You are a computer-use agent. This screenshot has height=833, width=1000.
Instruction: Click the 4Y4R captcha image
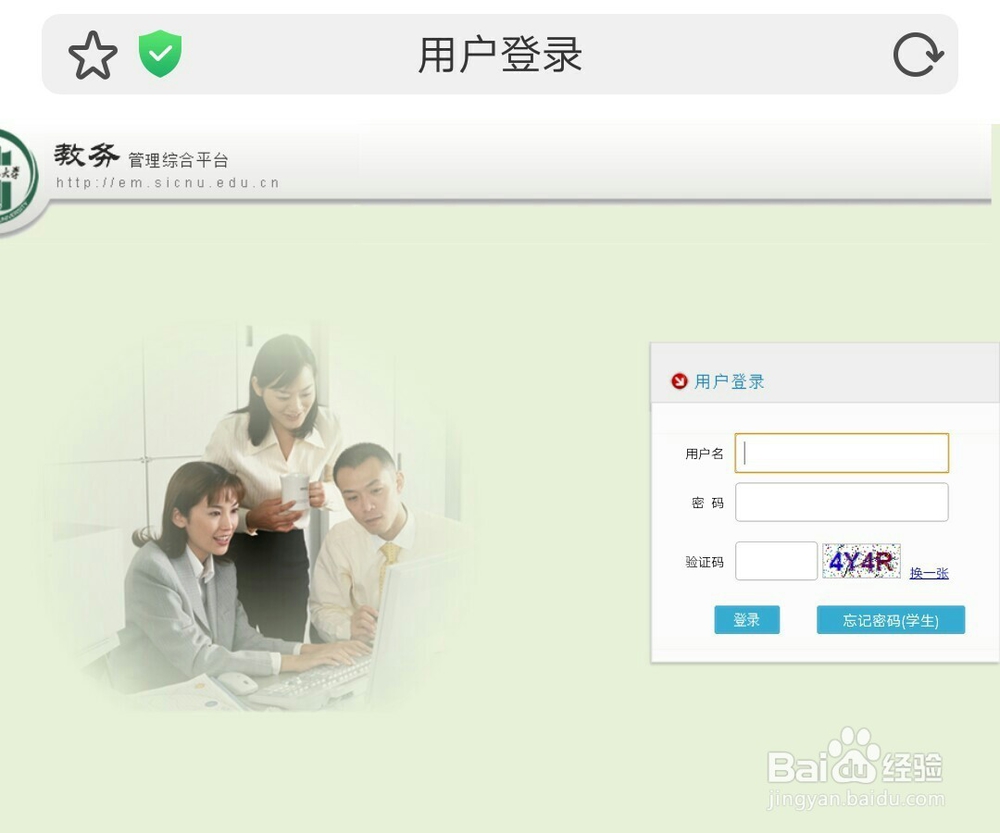[862, 561]
